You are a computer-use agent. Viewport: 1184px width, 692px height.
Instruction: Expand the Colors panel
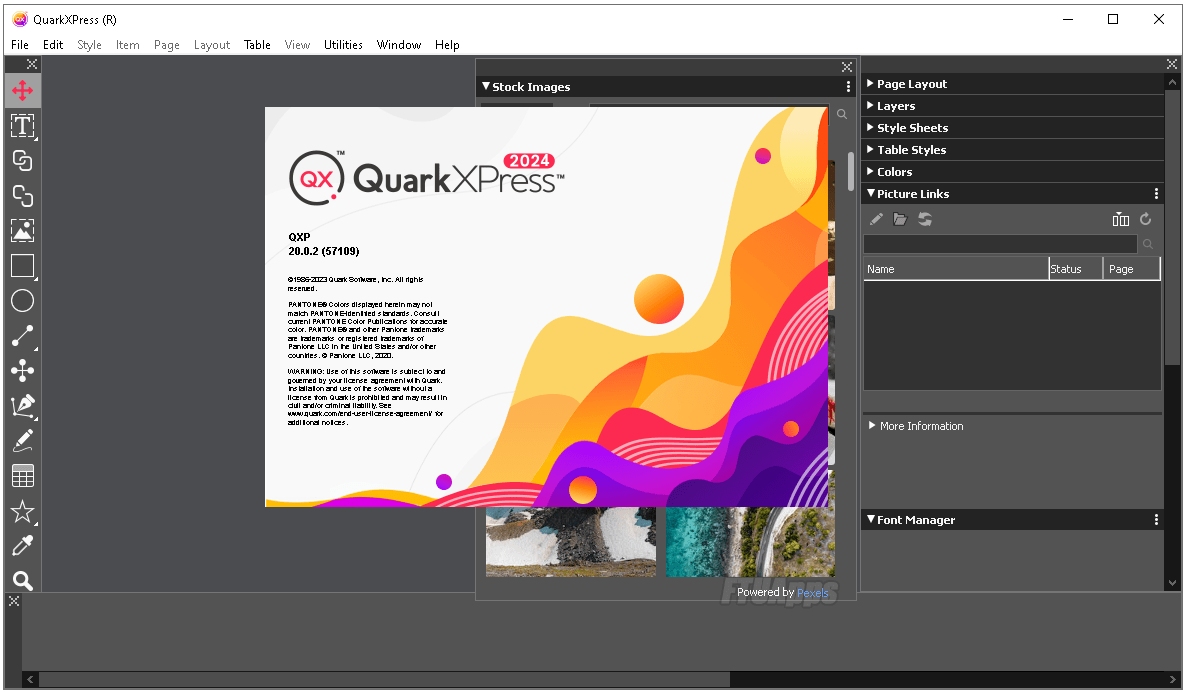(x=870, y=171)
